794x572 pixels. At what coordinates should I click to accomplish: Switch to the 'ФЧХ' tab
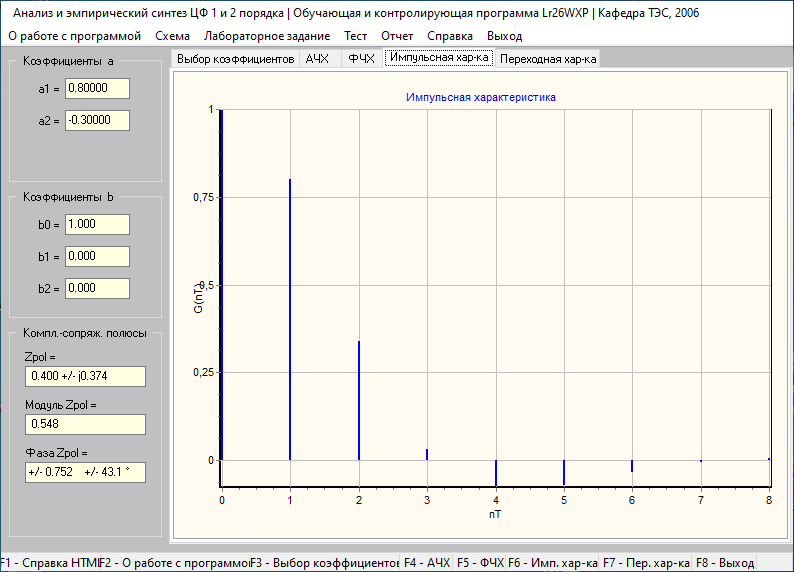pos(361,59)
